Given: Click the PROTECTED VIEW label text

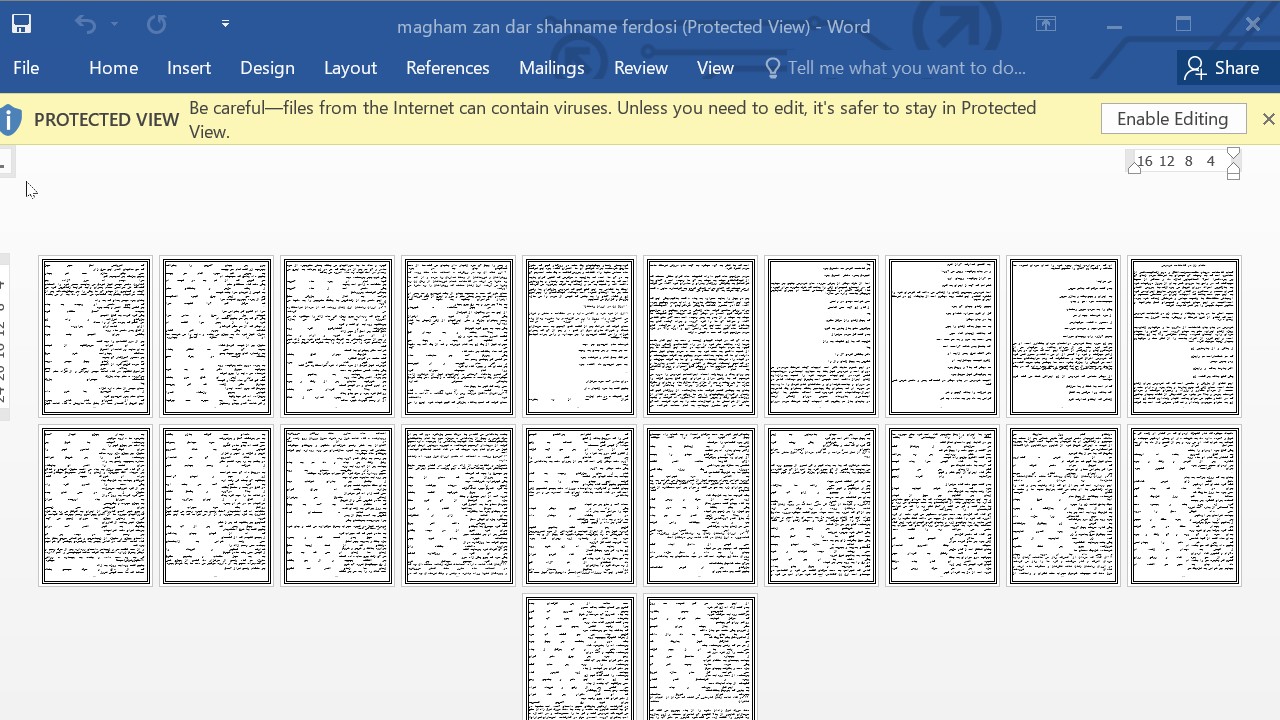Looking at the screenshot, I should pyautogui.click(x=106, y=120).
